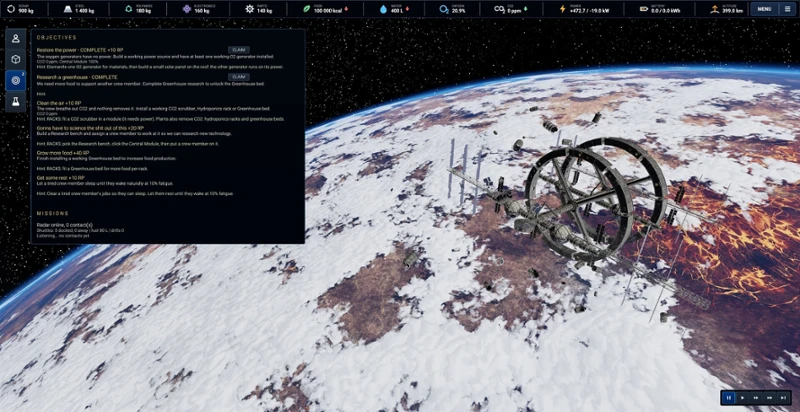
Task: Open the cube-shaped modules panel icon
Action: pos(16,60)
